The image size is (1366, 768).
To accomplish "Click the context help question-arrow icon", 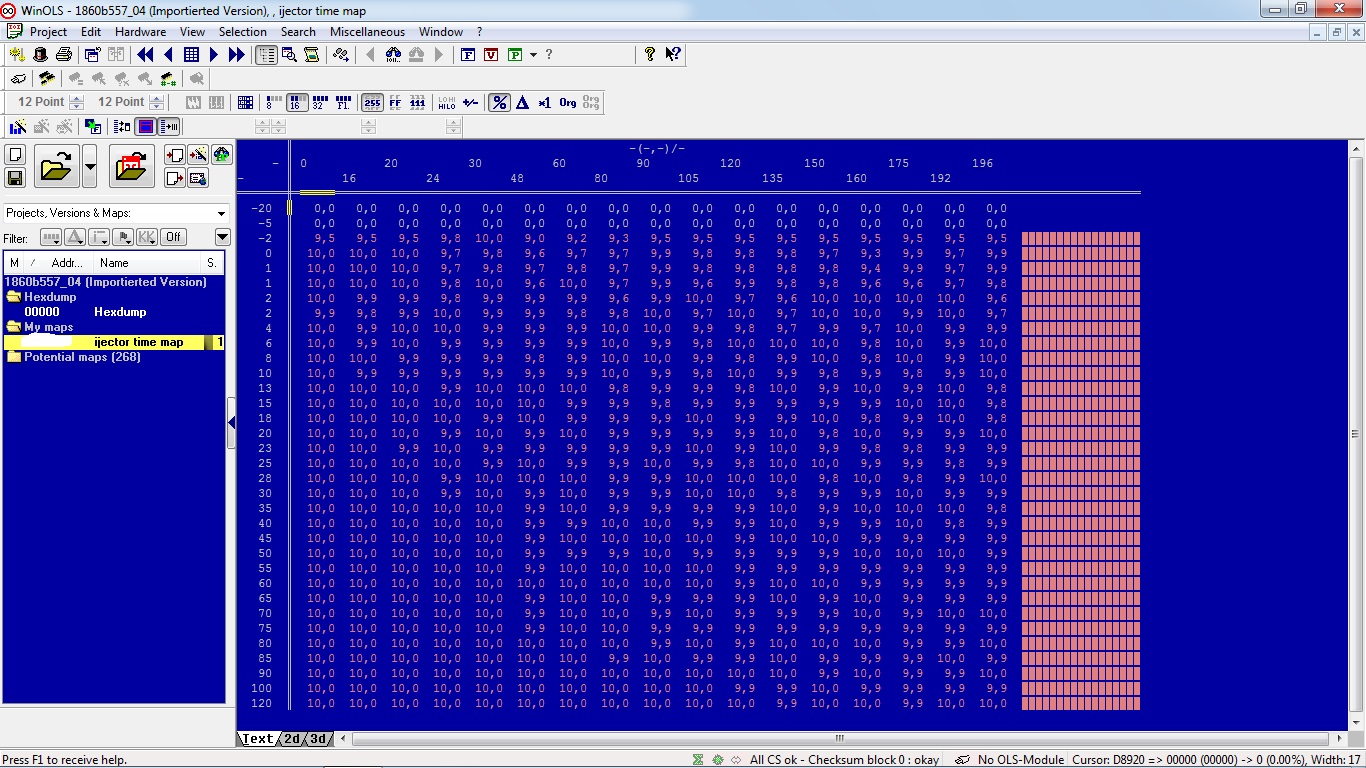I will (673, 55).
